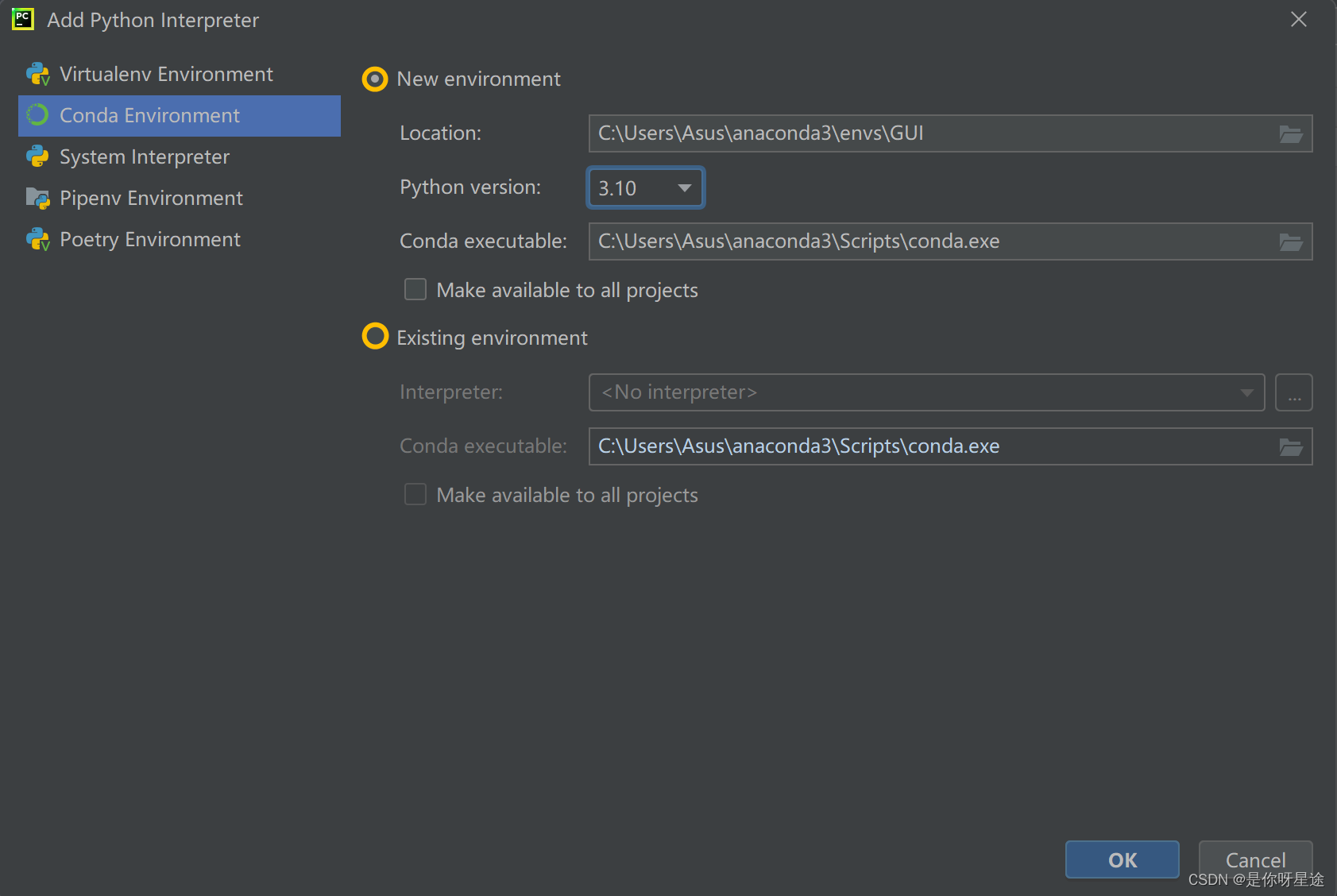This screenshot has width=1337, height=896.
Task: Select New environment radio button
Action: 375,79
